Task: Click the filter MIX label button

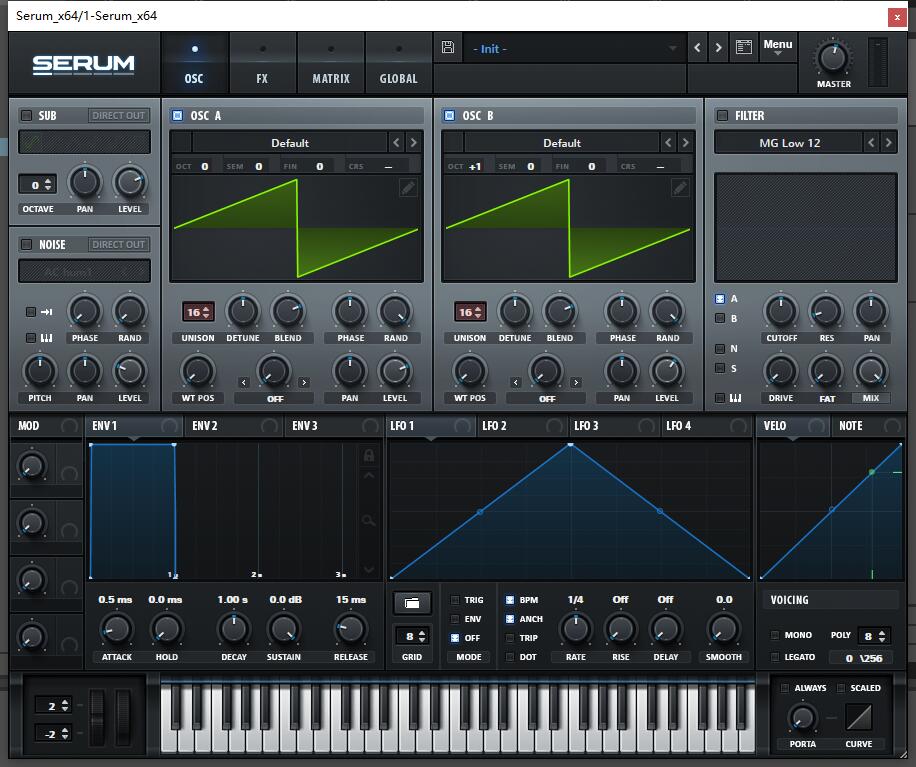Action: pyautogui.click(x=870, y=398)
